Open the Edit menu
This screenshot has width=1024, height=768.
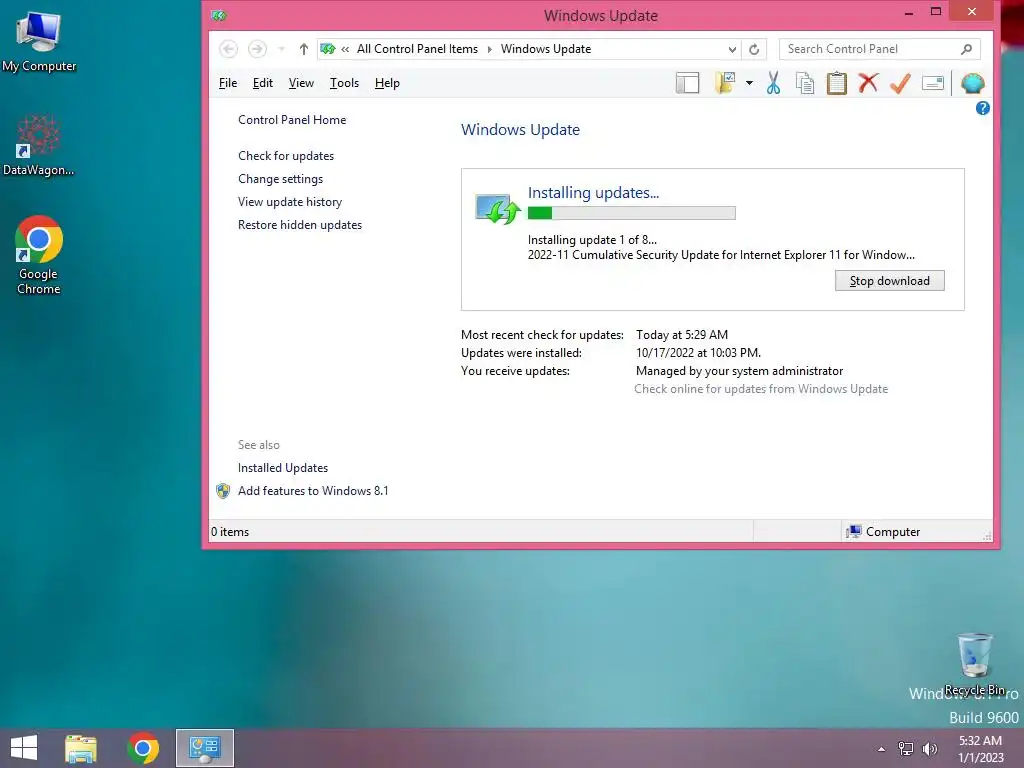[x=263, y=83]
